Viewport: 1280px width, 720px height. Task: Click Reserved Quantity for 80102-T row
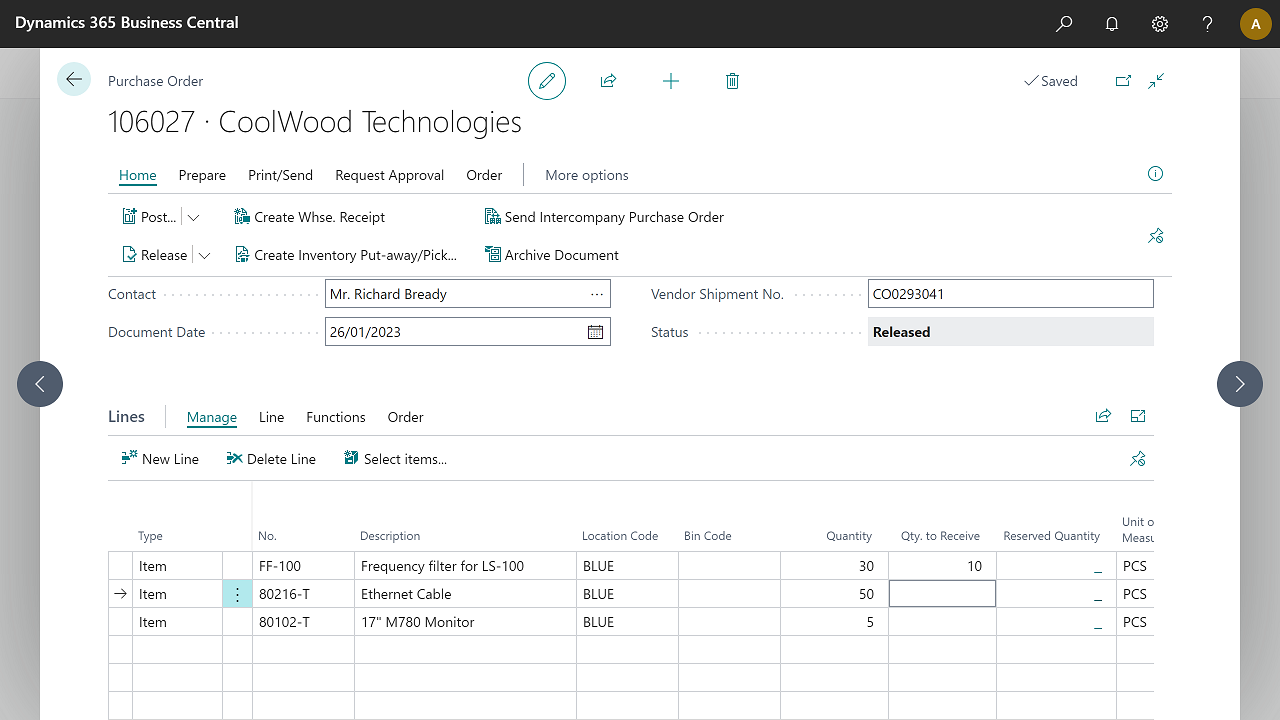[x=1056, y=622]
